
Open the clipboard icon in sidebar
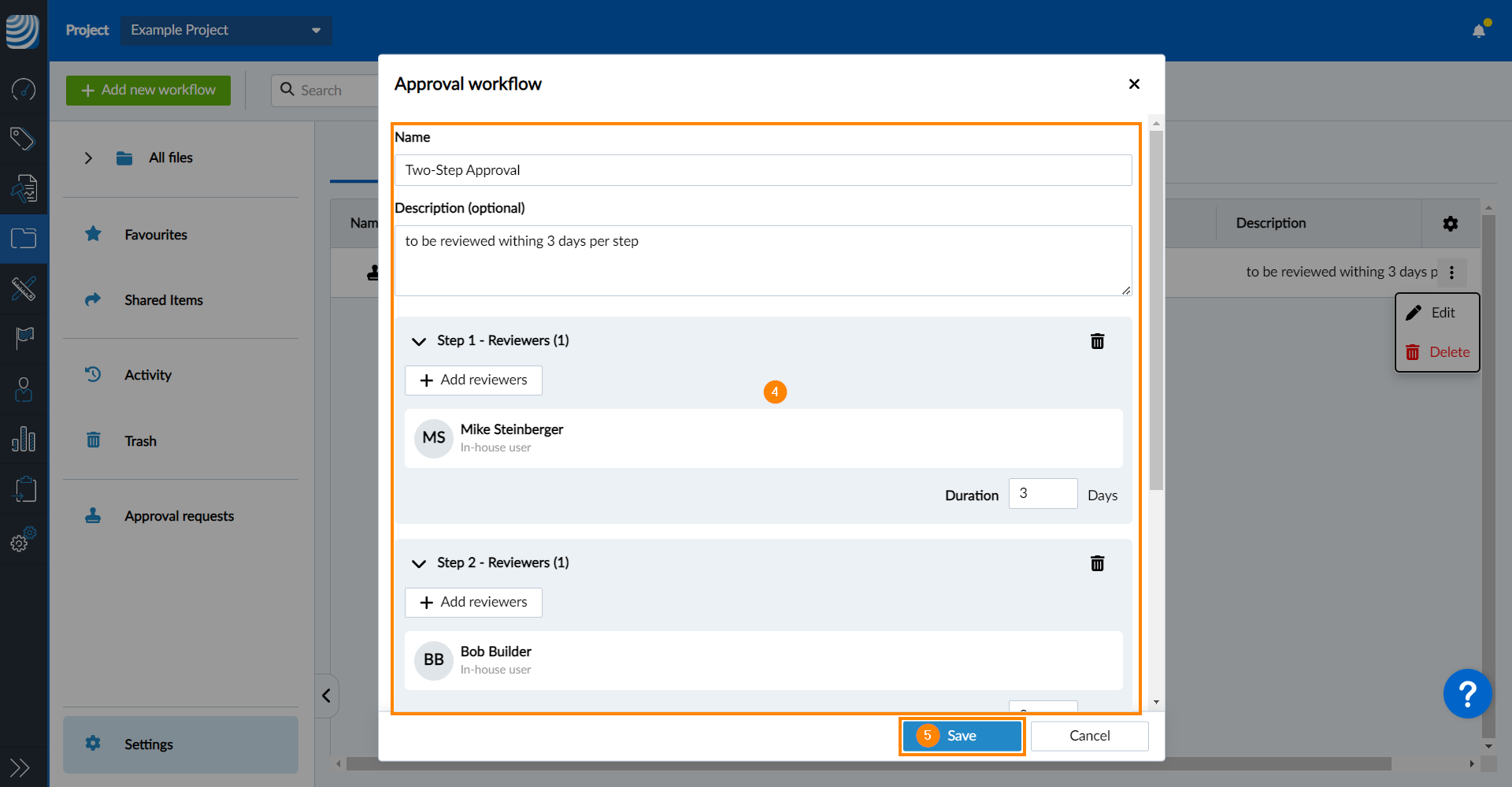coord(25,488)
